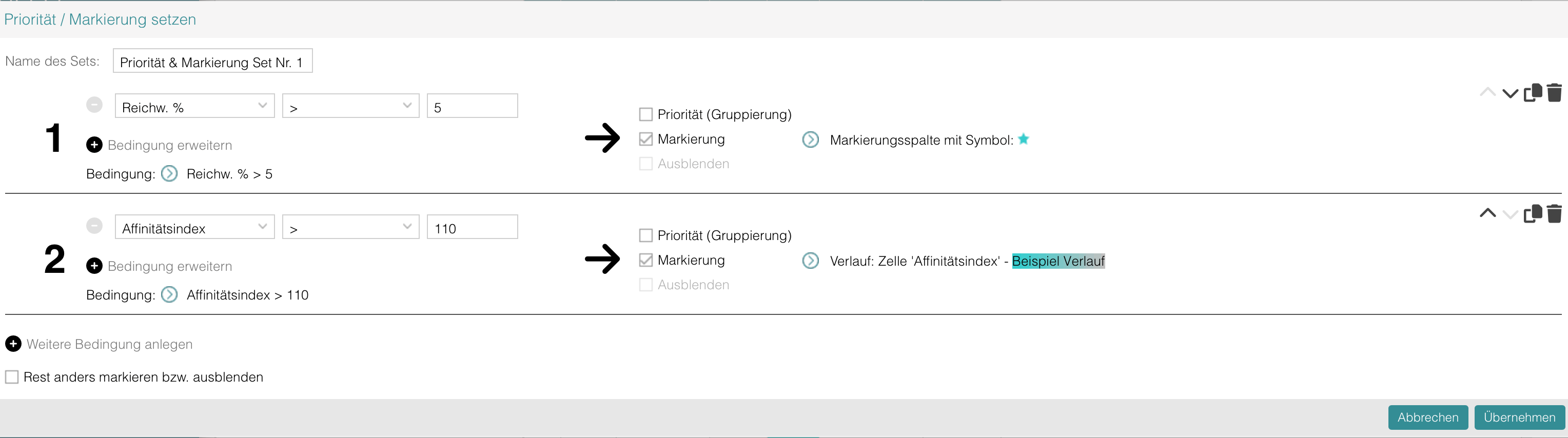
Task: Click Bedingung erweitern for condition 1
Action: 94,145
